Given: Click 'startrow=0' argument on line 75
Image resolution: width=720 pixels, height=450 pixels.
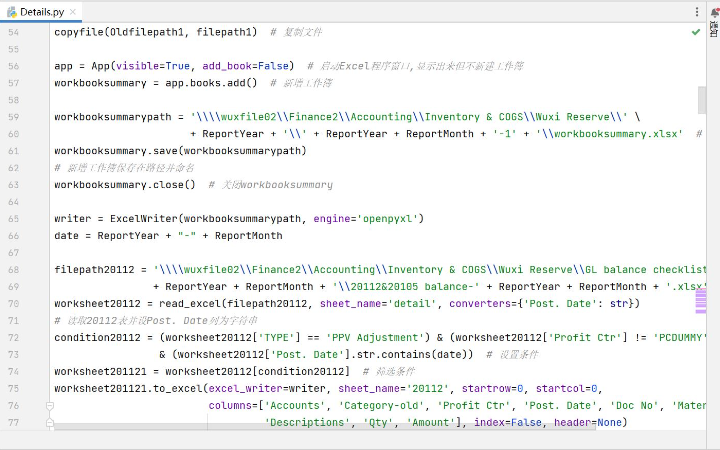Looking at the screenshot, I should tap(492, 389).
